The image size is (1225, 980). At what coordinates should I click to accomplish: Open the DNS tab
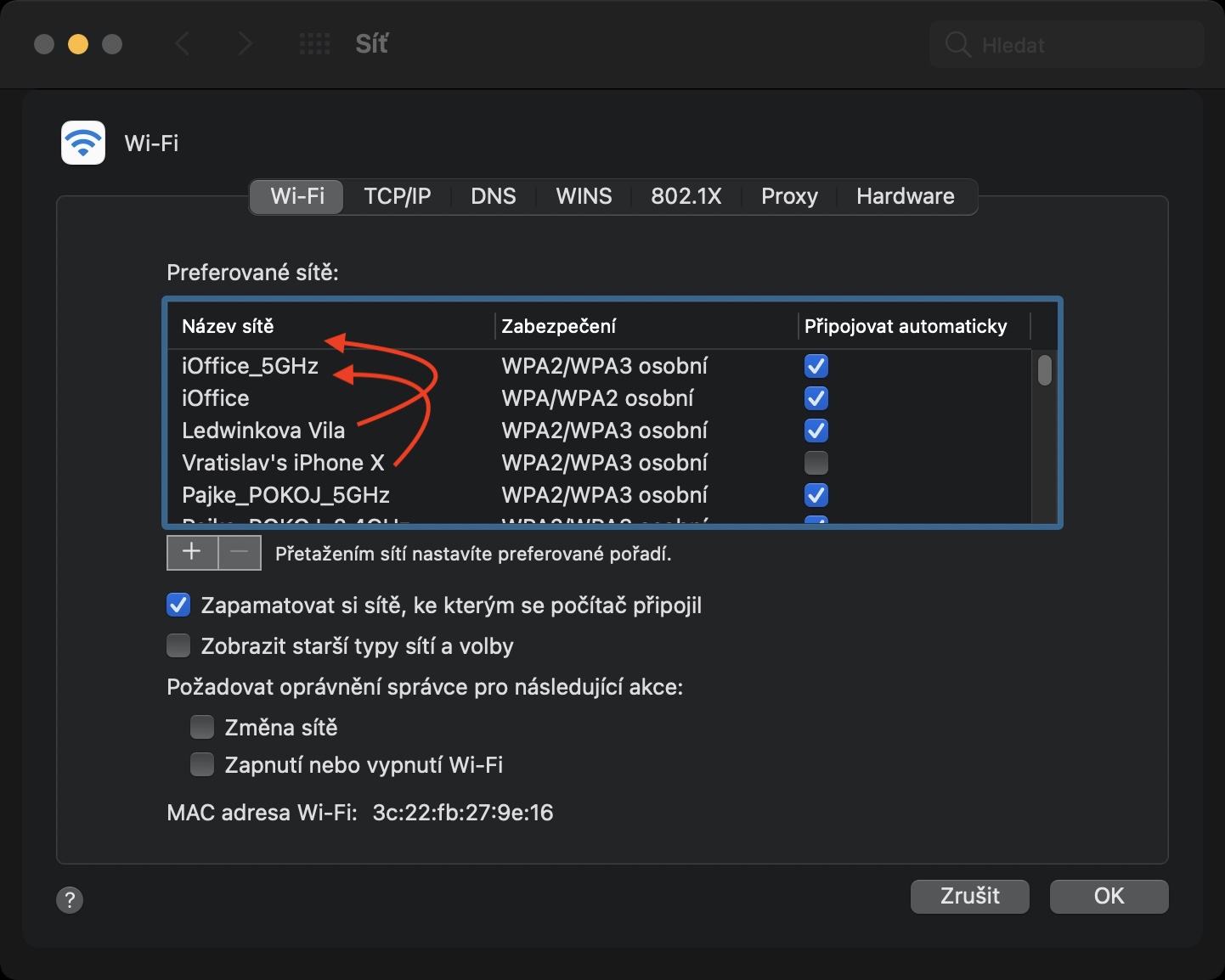(493, 196)
